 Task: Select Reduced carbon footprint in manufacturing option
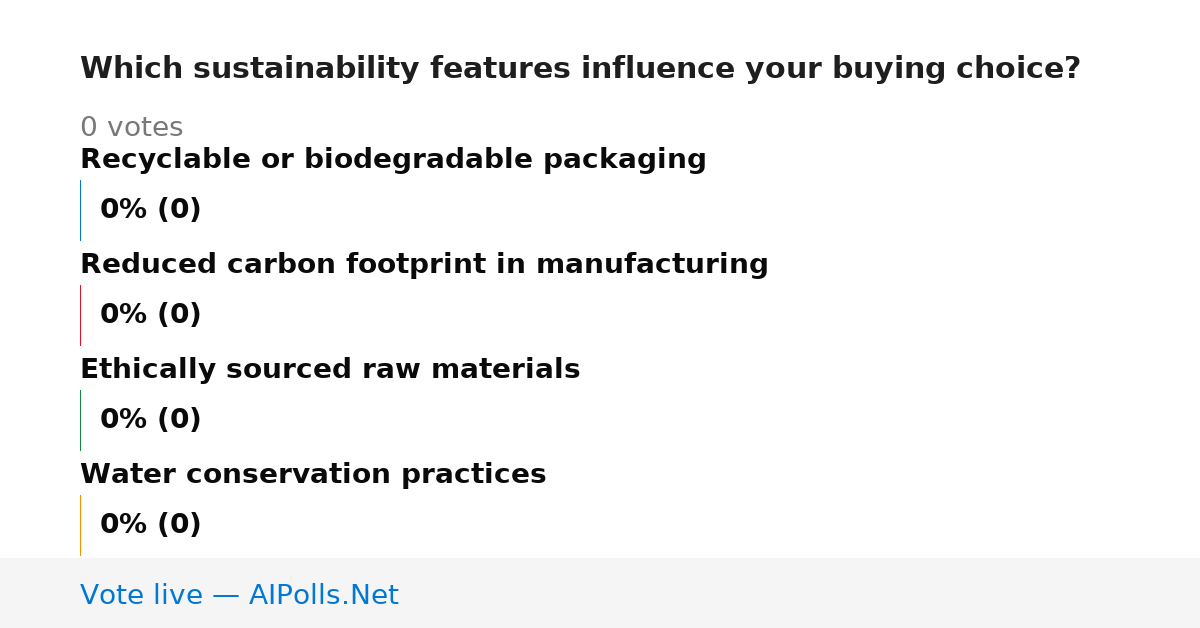424,265
